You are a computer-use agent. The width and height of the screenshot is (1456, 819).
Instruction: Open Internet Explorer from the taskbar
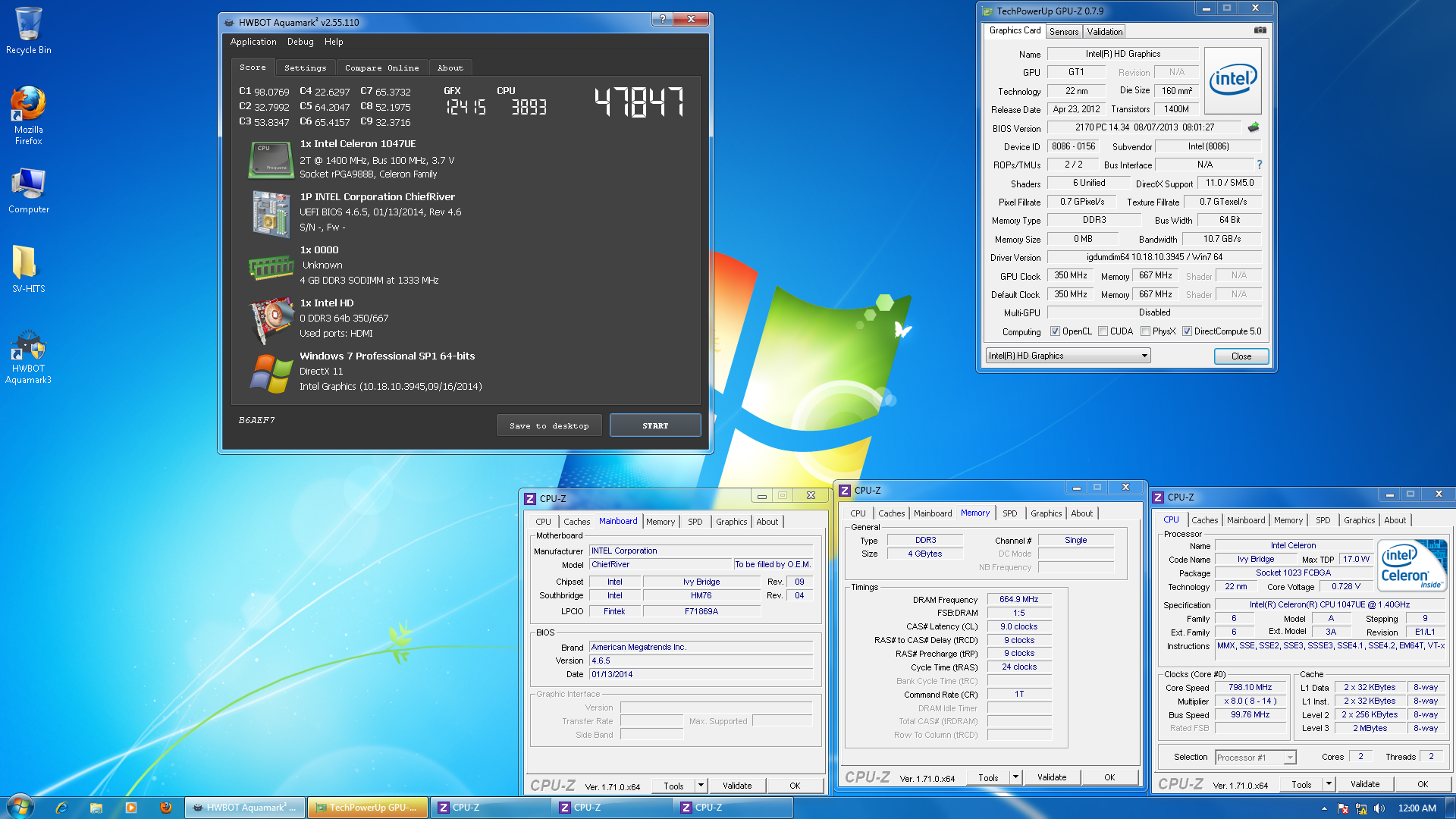[x=61, y=808]
